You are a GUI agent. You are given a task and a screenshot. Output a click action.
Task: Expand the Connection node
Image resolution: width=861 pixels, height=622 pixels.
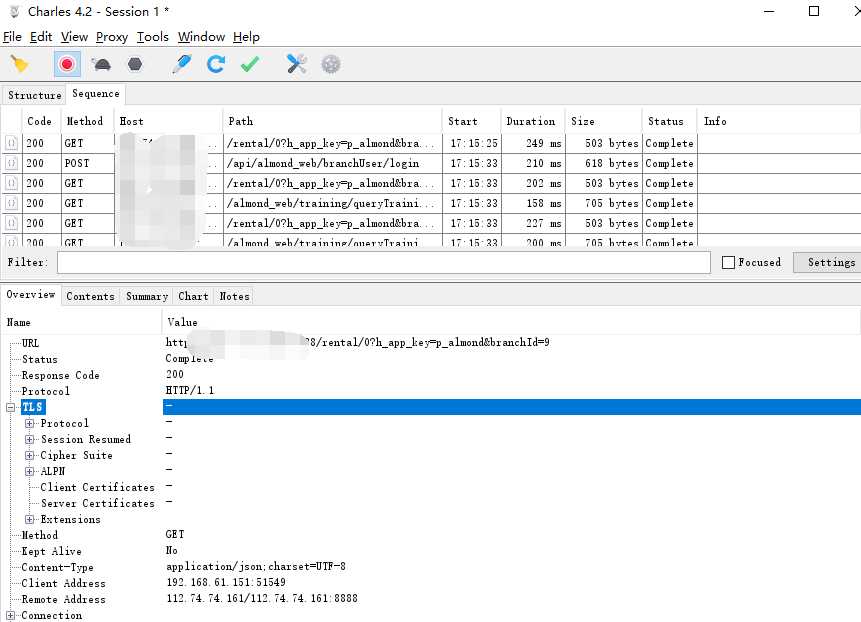coord(10,615)
